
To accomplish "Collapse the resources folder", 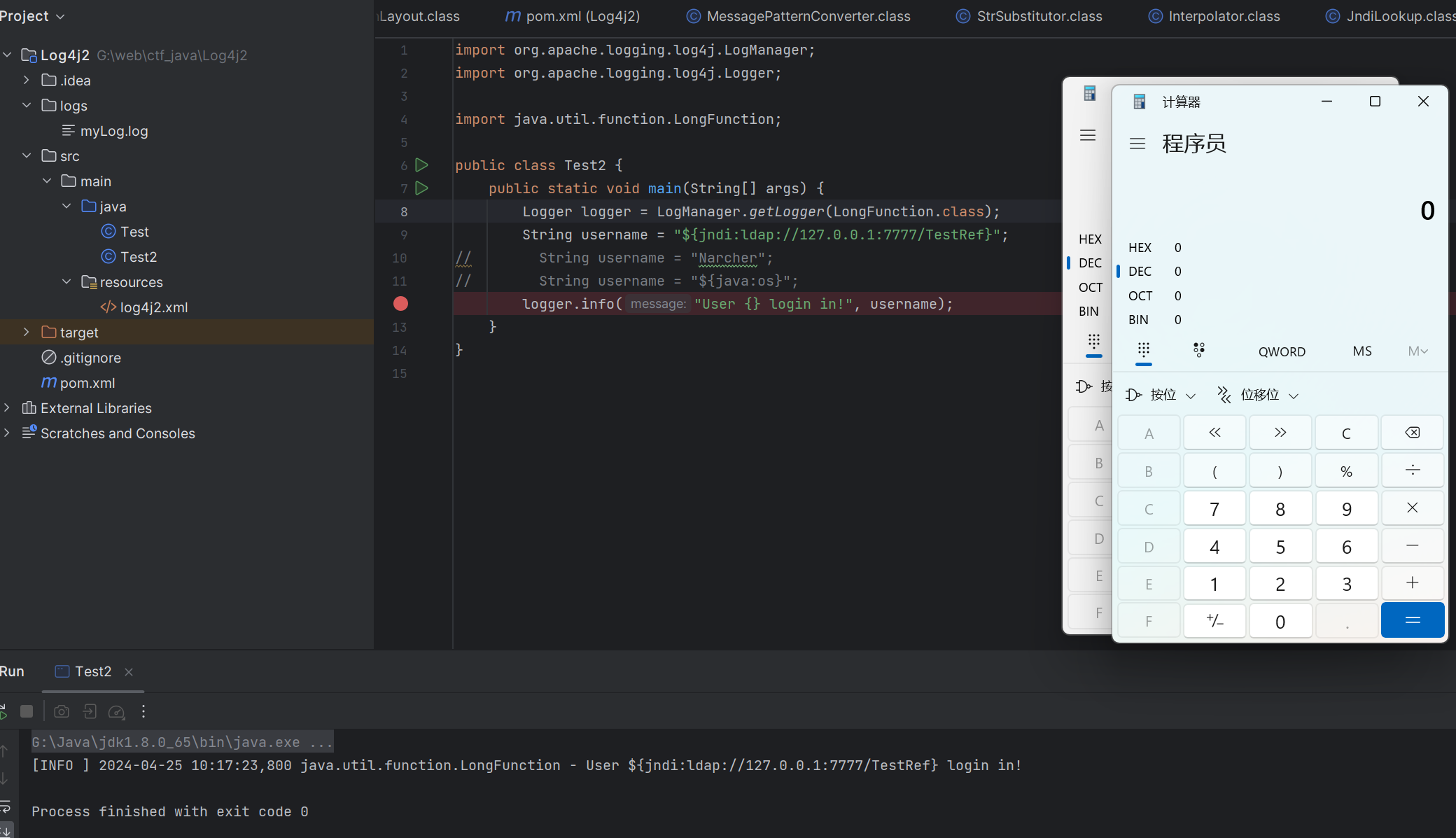I will (x=66, y=282).
